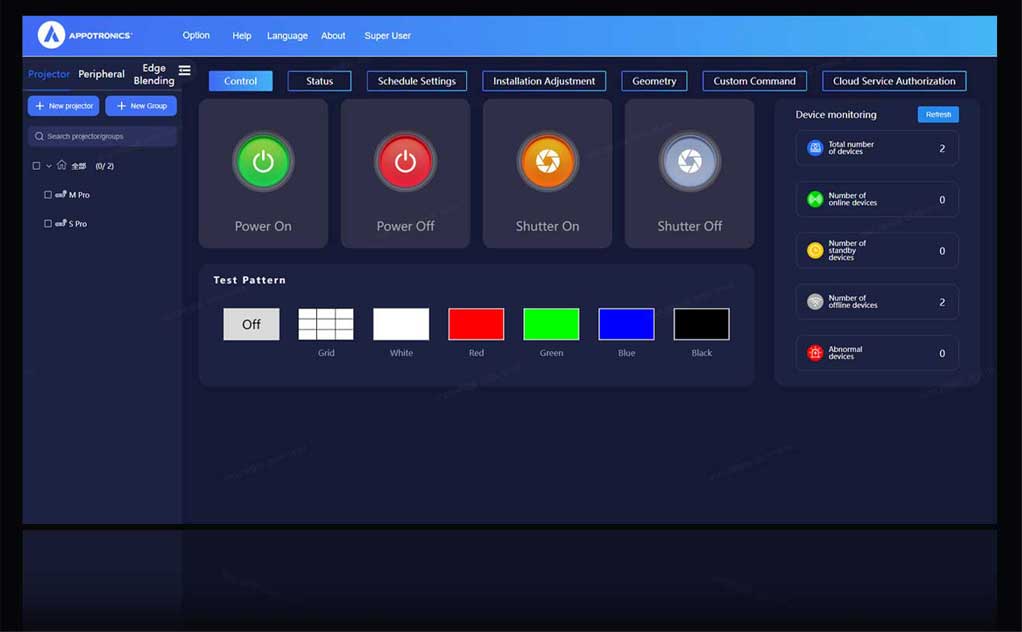
Task: Switch to the Schedule Settings tab
Action: [x=416, y=81]
